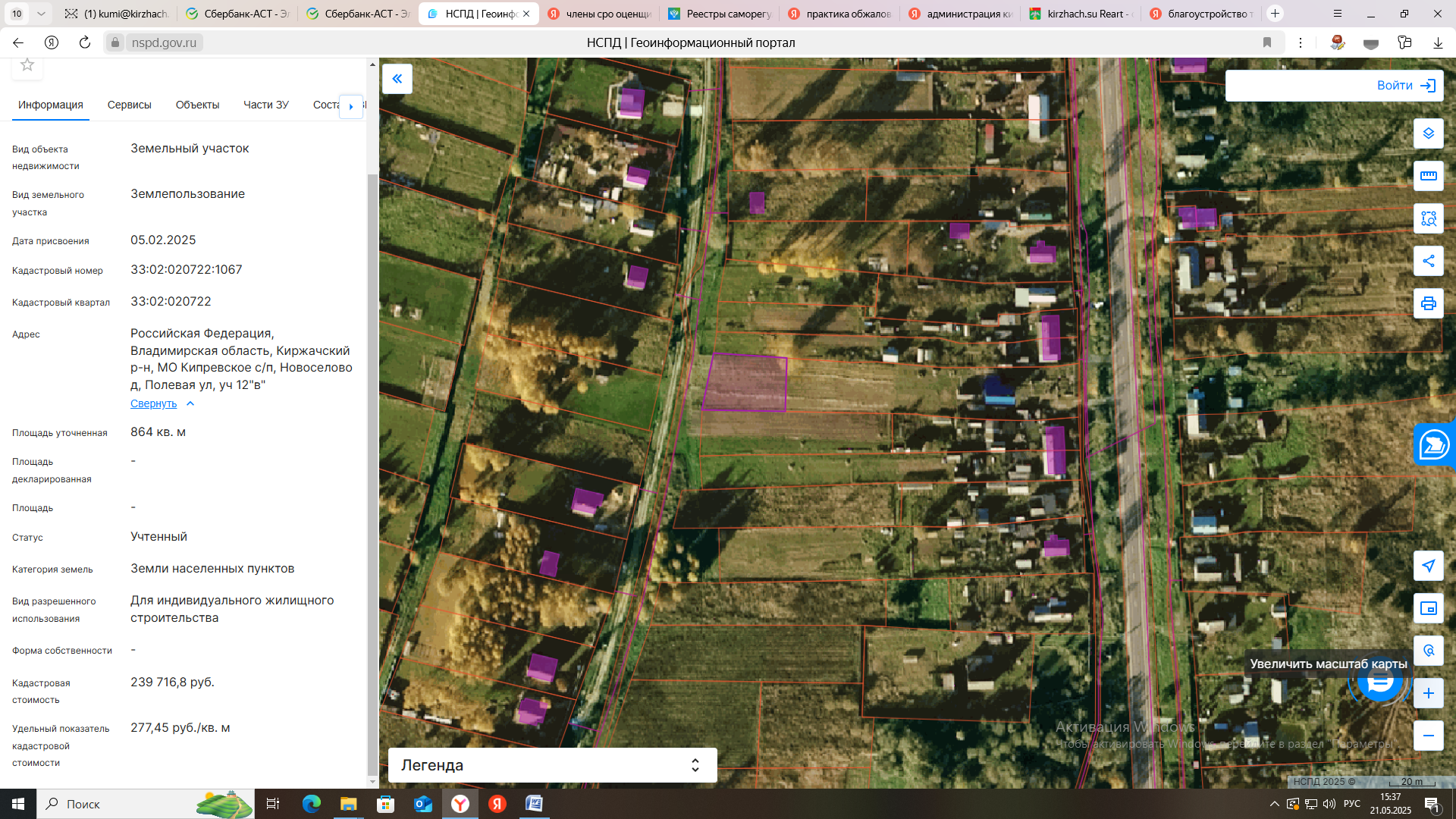1456x819 pixels.
Task: Open Microsoft Edge from the taskbar
Action: point(312,804)
